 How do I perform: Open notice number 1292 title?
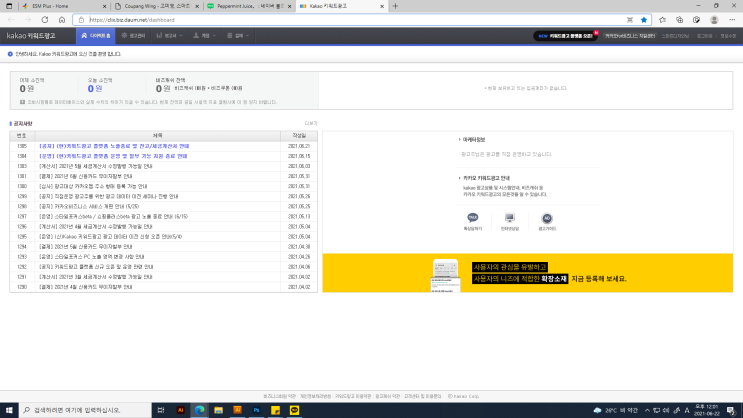pos(96,267)
